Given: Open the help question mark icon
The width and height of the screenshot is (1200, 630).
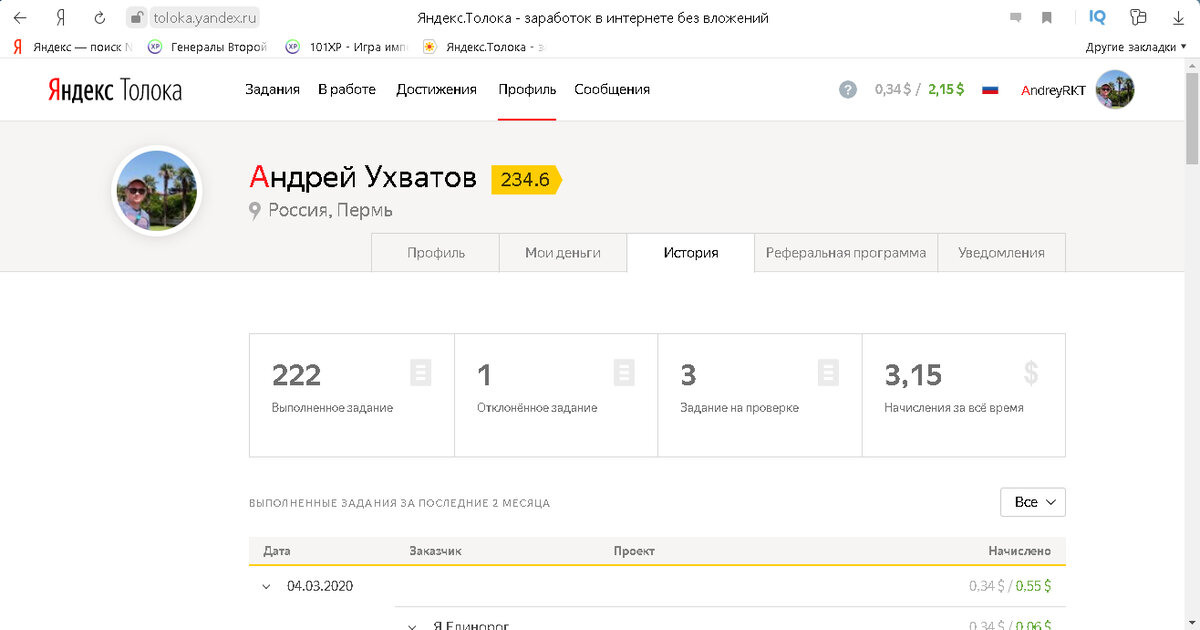Looking at the screenshot, I should [x=848, y=89].
